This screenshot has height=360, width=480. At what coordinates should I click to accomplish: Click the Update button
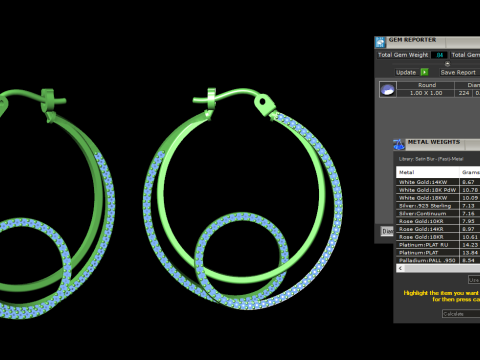[x=406, y=72]
